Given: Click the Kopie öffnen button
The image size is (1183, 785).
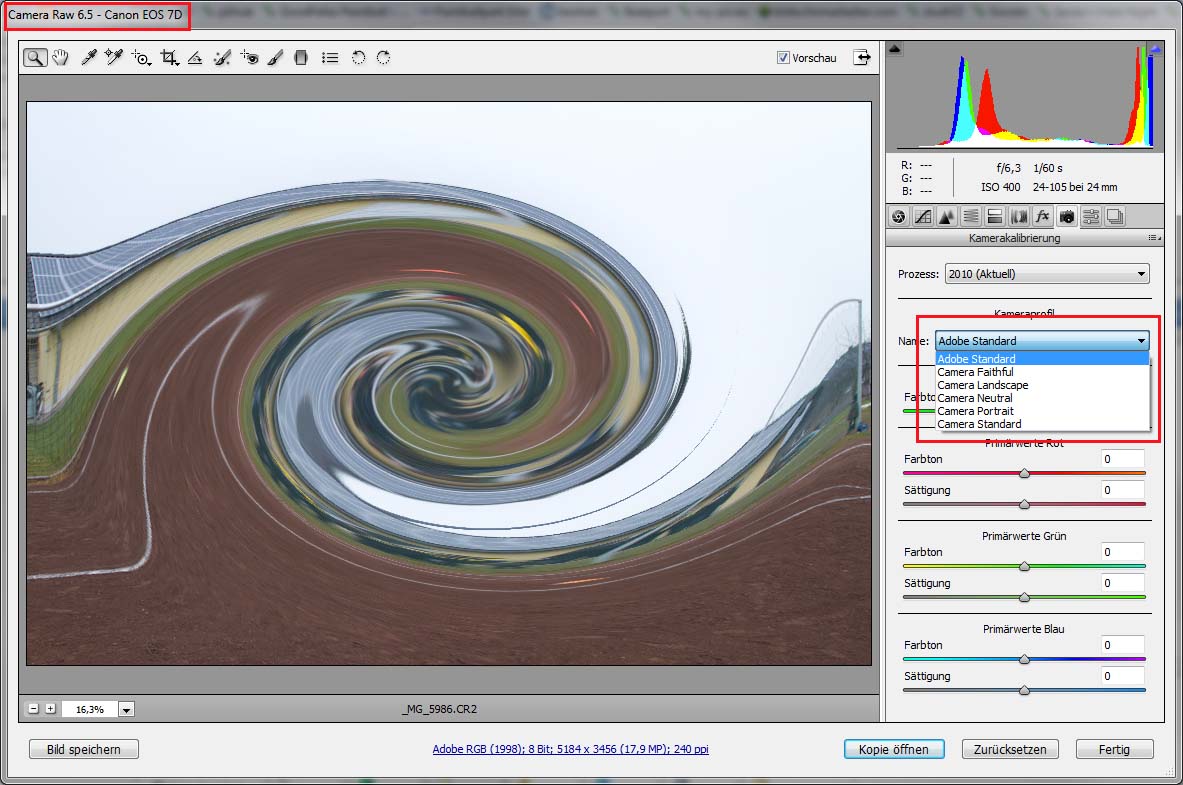Looking at the screenshot, I should [x=893, y=749].
